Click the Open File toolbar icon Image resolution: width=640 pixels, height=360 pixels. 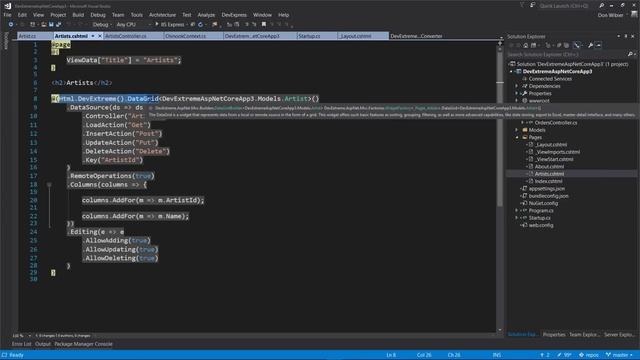pyautogui.click(x=44, y=24)
